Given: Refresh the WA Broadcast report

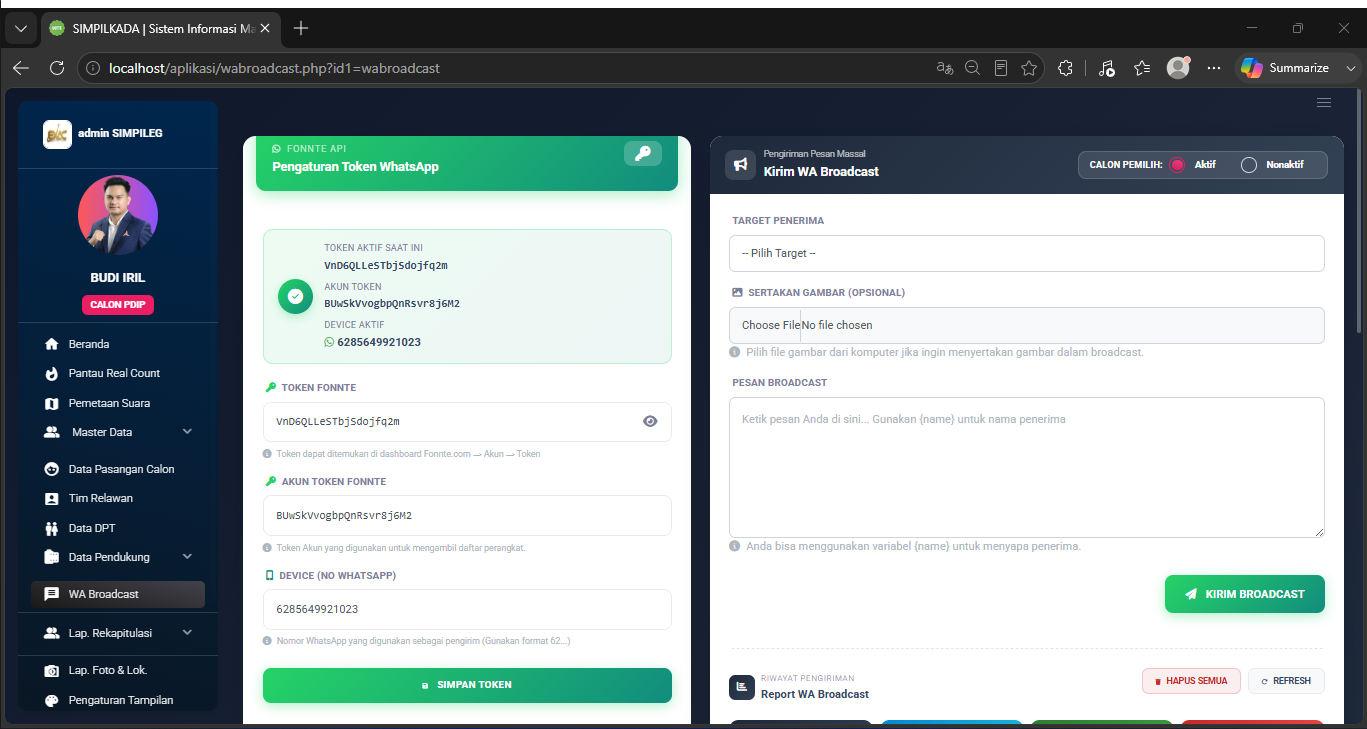Looking at the screenshot, I should tap(1286, 681).
